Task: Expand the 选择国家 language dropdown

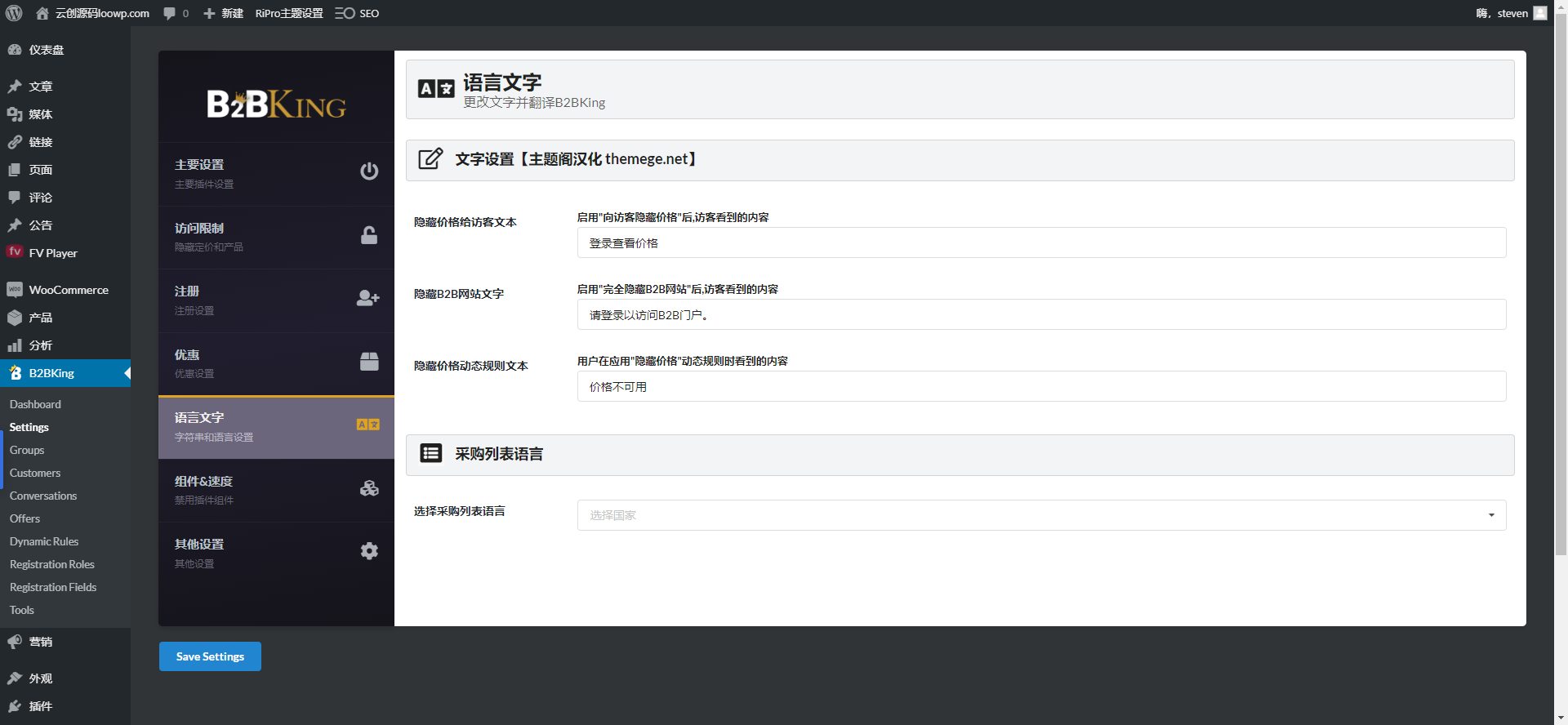Action: point(1041,515)
